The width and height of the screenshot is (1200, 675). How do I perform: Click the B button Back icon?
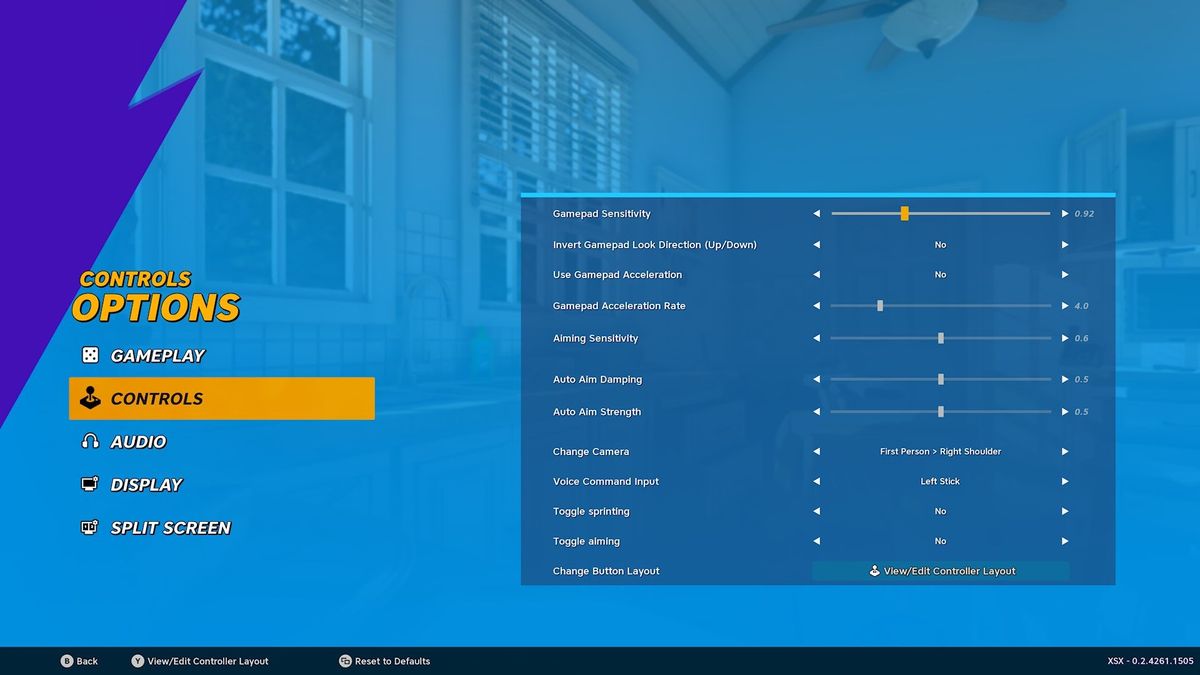click(67, 661)
